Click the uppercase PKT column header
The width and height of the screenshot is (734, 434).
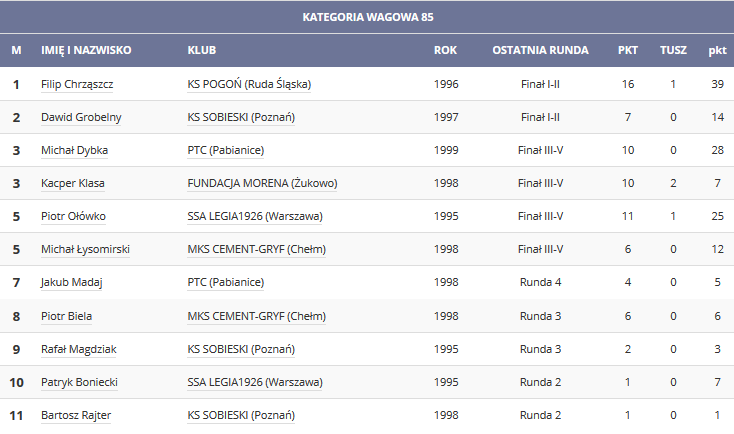click(628, 50)
